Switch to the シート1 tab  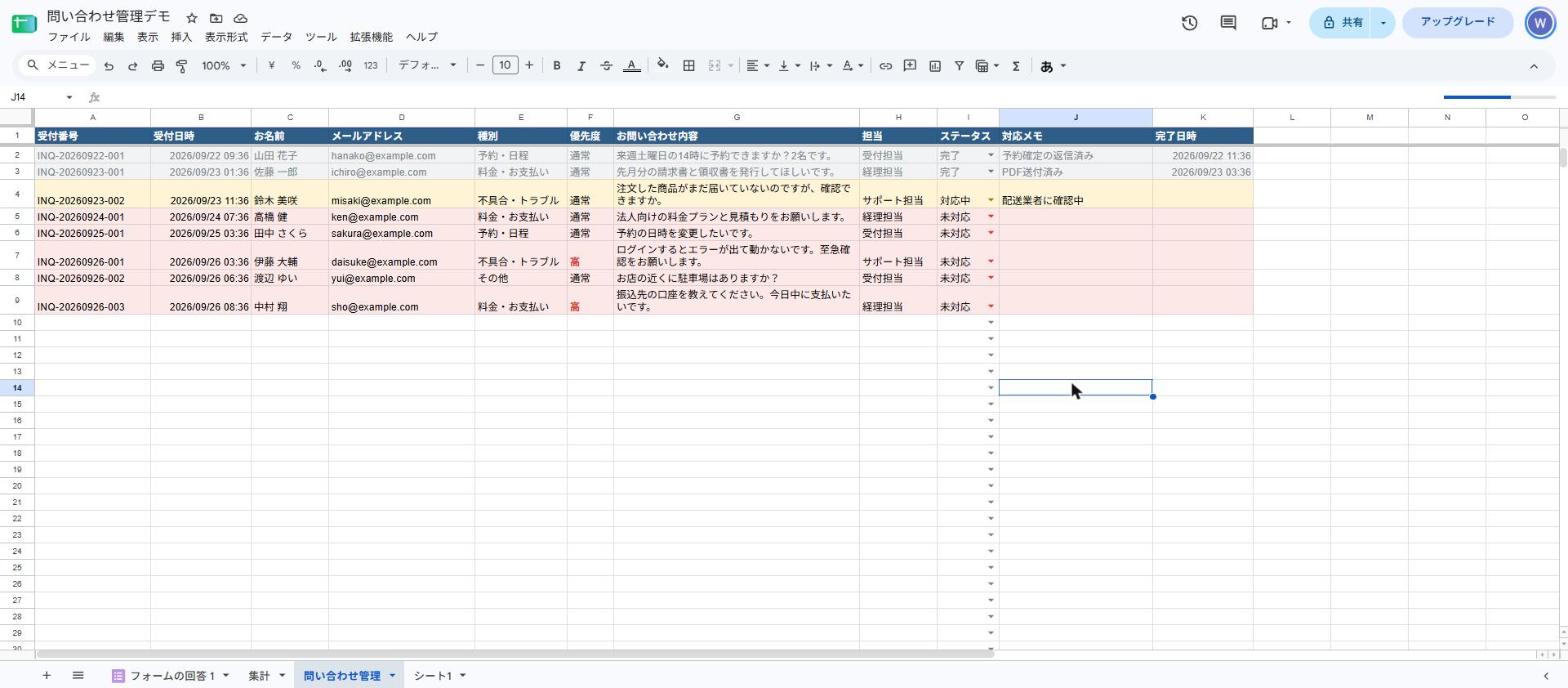(x=433, y=676)
